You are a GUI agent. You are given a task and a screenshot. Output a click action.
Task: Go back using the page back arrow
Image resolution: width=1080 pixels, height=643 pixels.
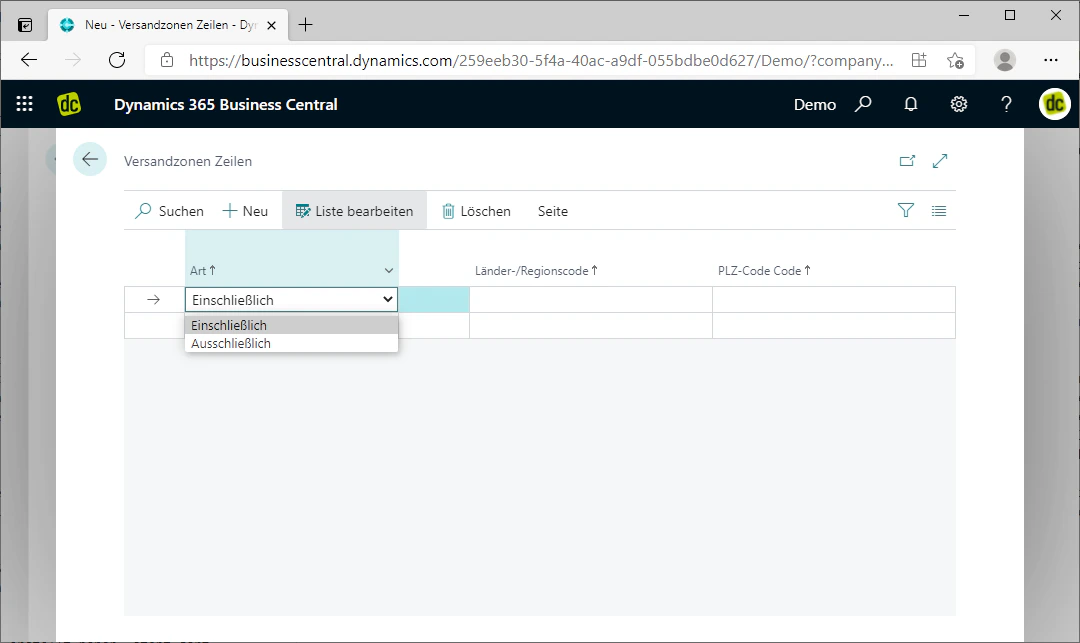pos(90,160)
